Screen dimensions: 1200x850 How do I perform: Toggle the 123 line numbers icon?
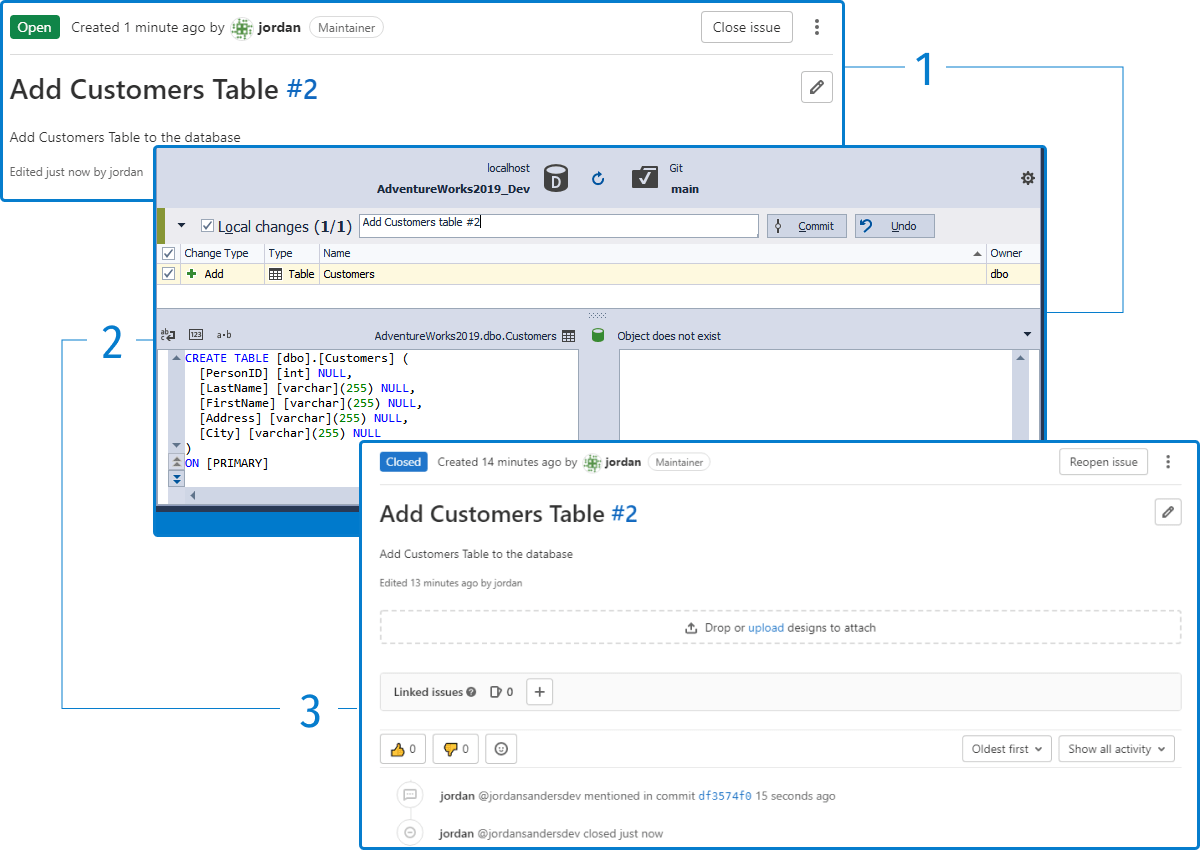(196, 335)
